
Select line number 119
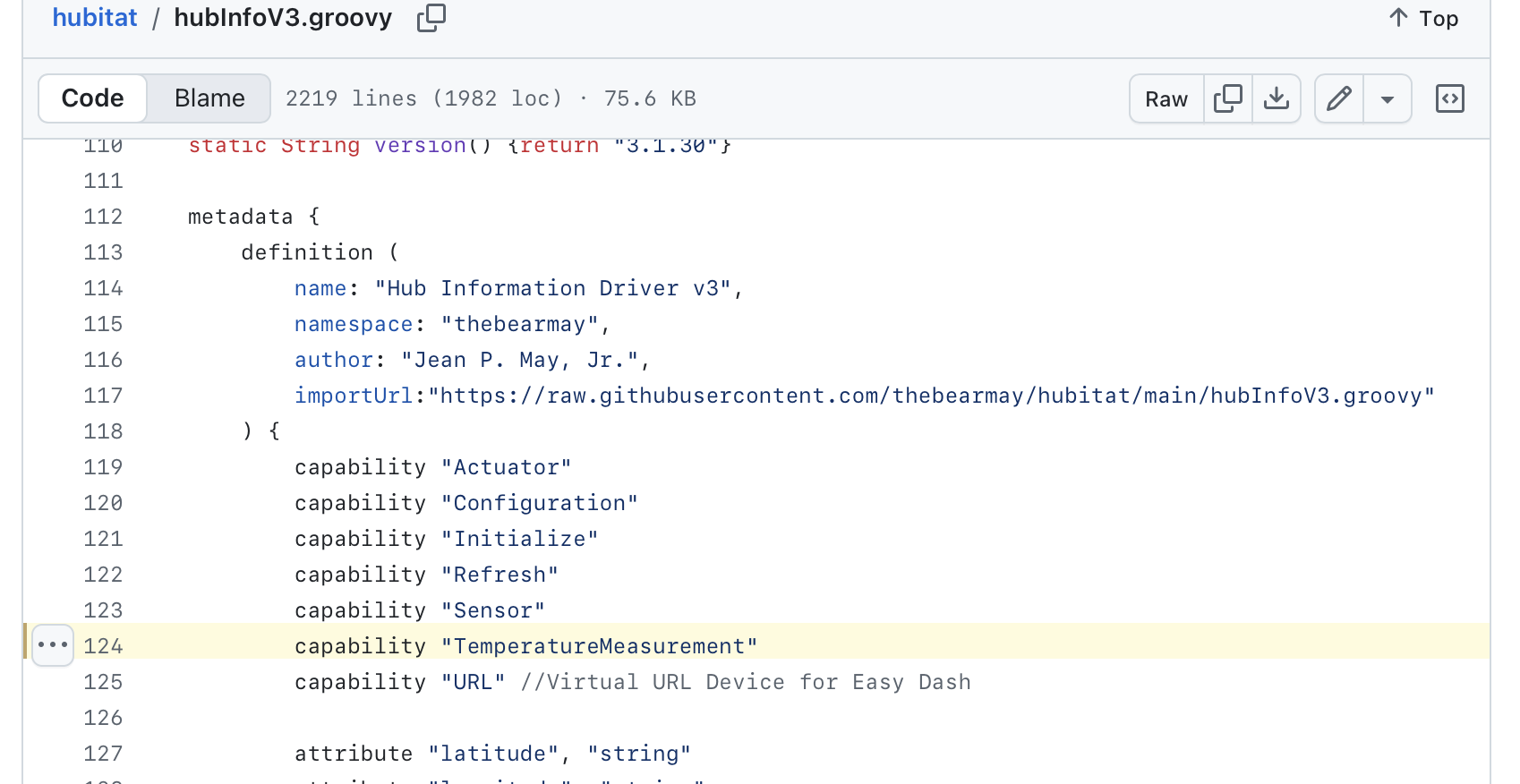(x=103, y=467)
